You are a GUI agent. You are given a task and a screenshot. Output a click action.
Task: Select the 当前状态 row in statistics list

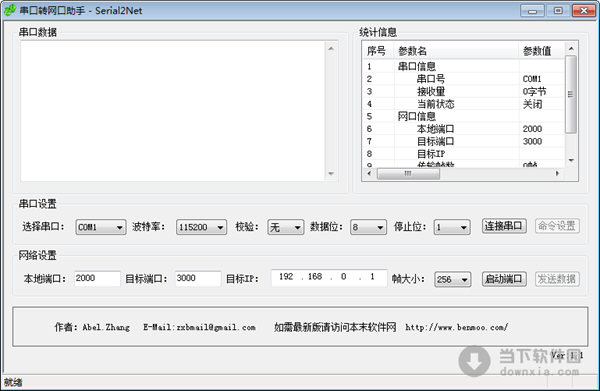[463, 104]
